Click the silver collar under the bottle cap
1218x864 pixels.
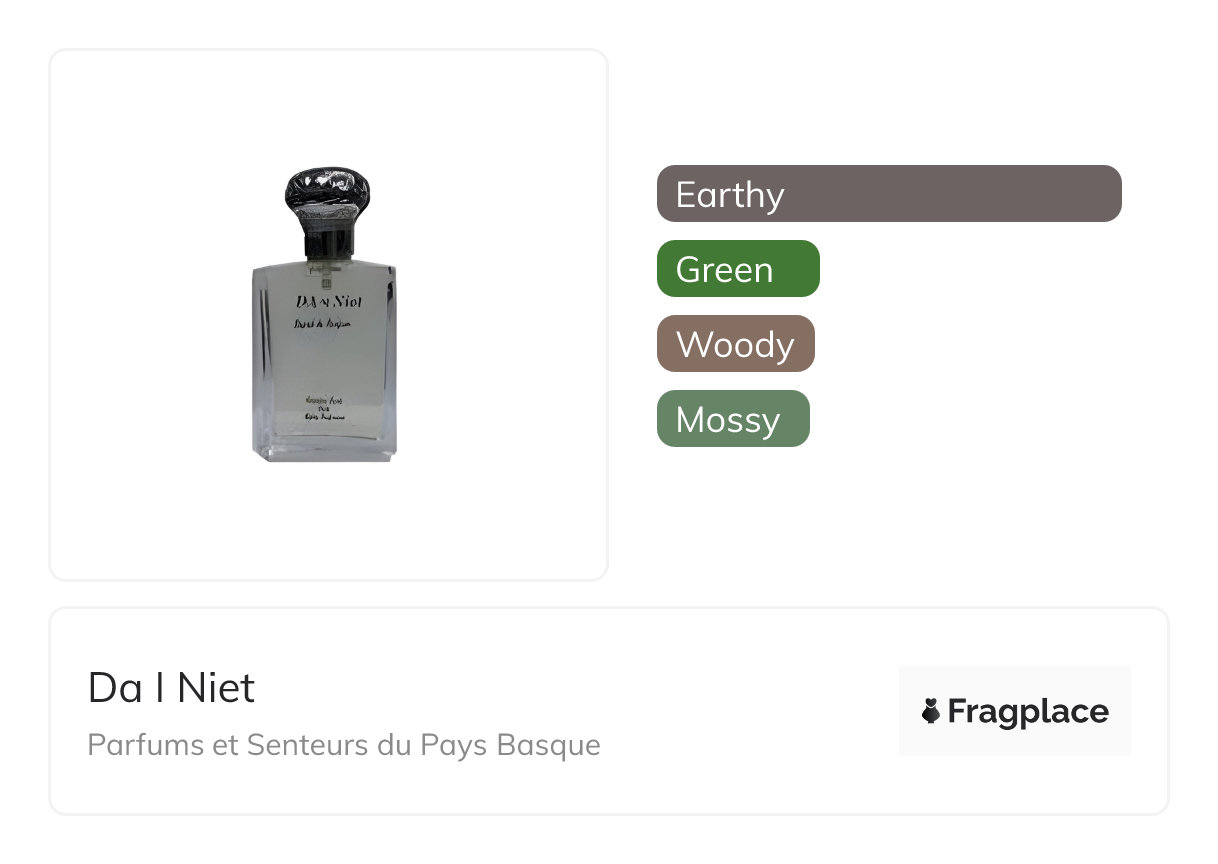pos(328,242)
